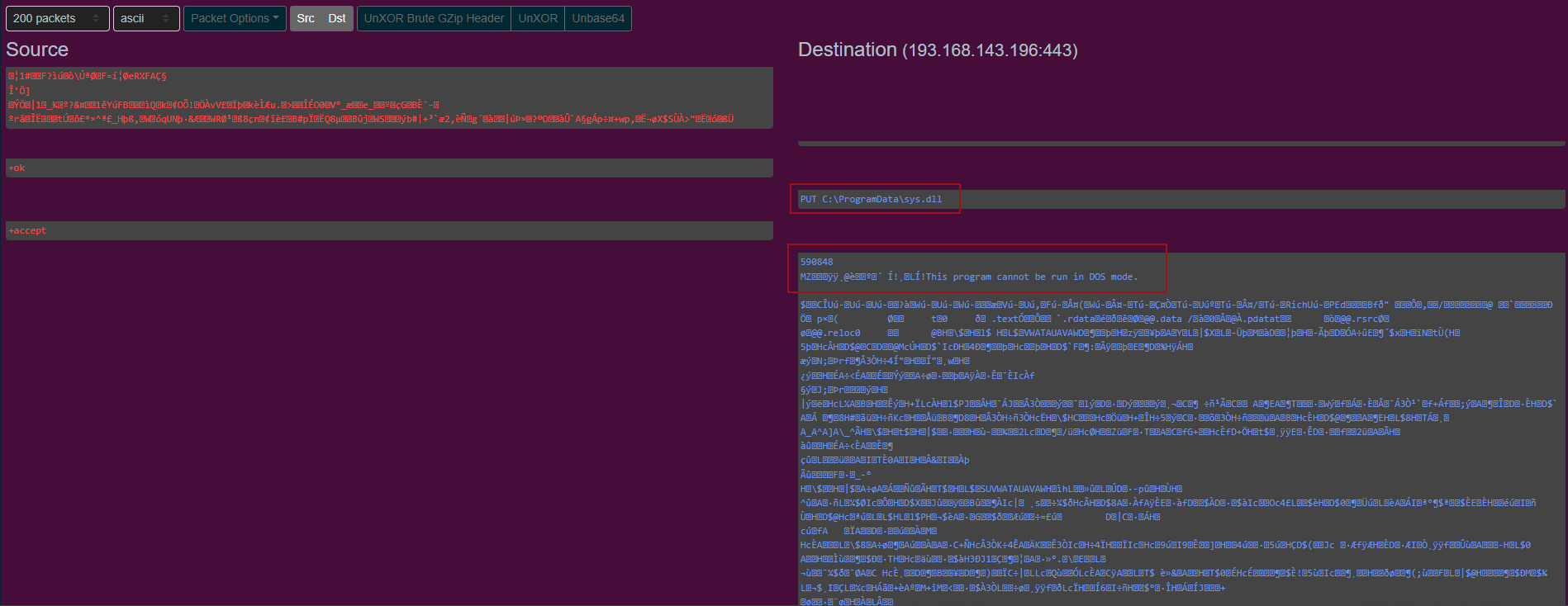Select the '+ok' source packet
Screen dimensions: 1568x606
pos(389,168)
